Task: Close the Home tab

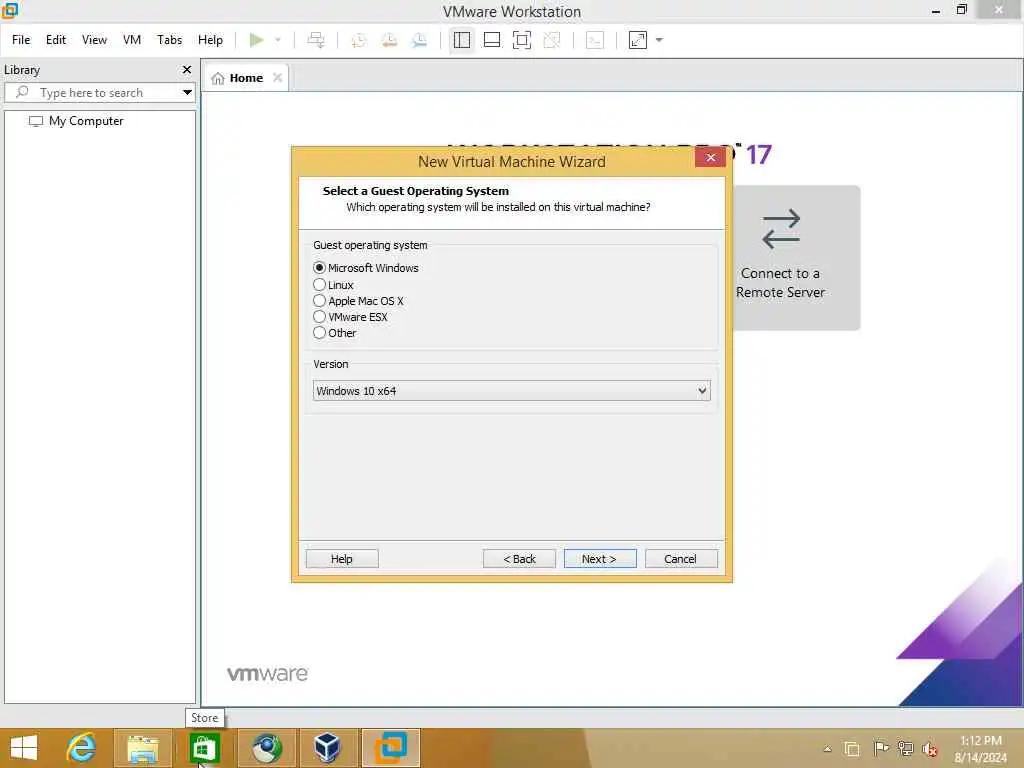Action: [x=278, y=78]
